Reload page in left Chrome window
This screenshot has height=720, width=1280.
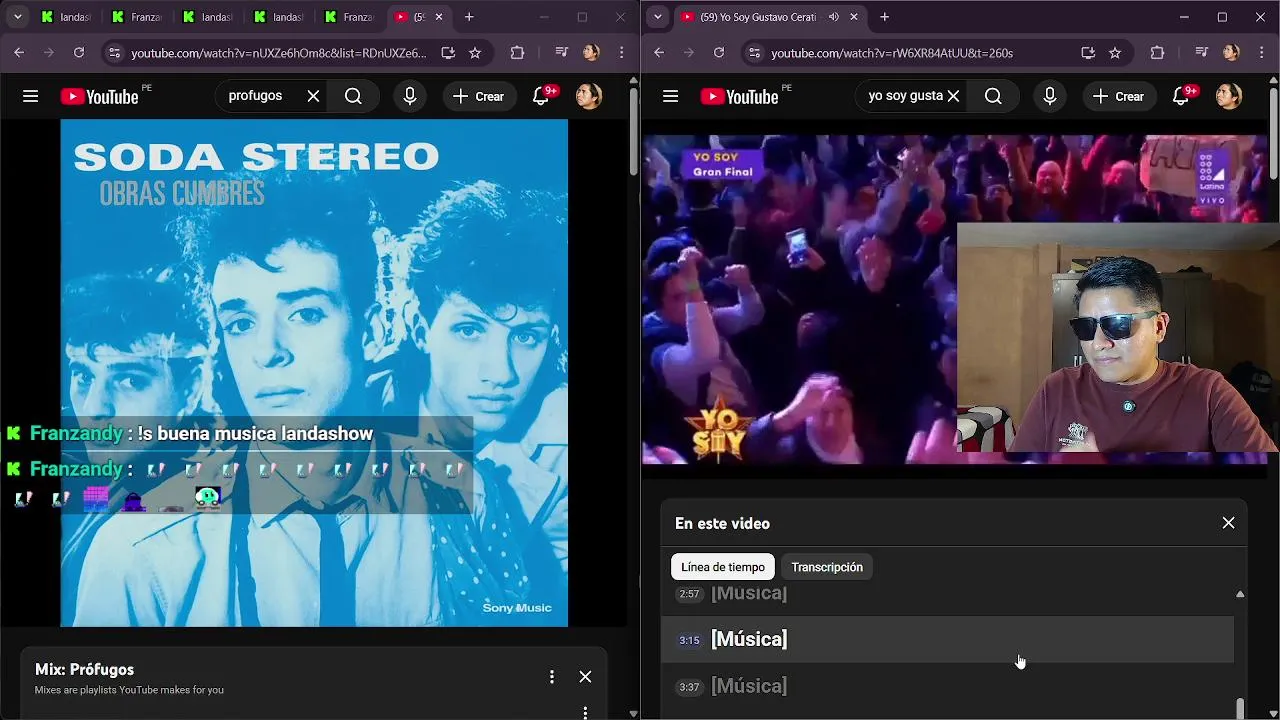(79, 53)
